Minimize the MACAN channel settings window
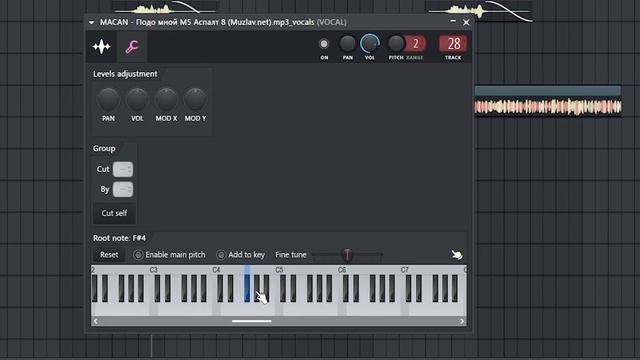 tap(453, 21)
